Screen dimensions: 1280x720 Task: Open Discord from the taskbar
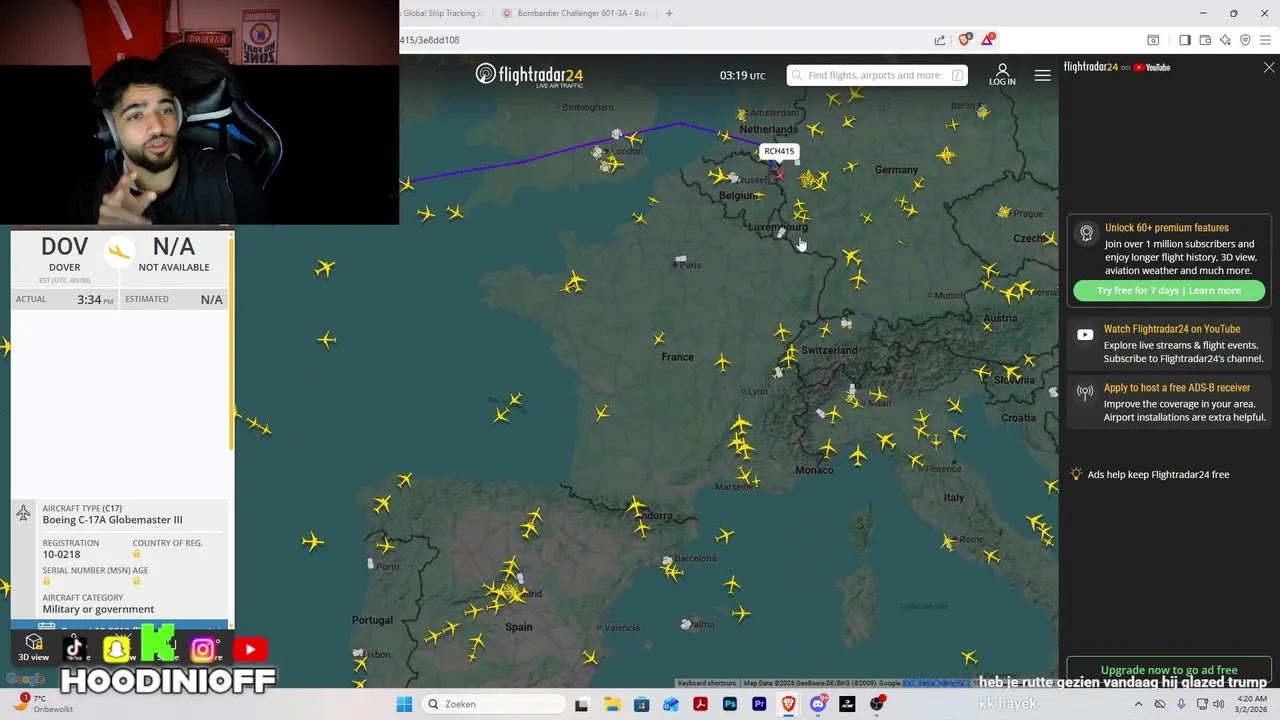point(818,704)
